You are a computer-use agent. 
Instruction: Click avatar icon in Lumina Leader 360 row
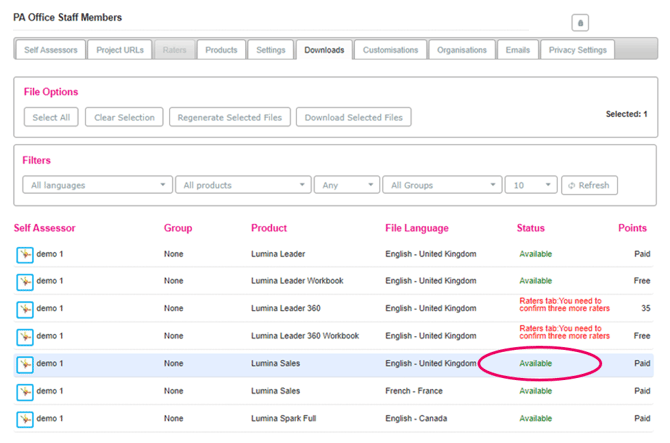pyautogui.click(x=25, y=309)
